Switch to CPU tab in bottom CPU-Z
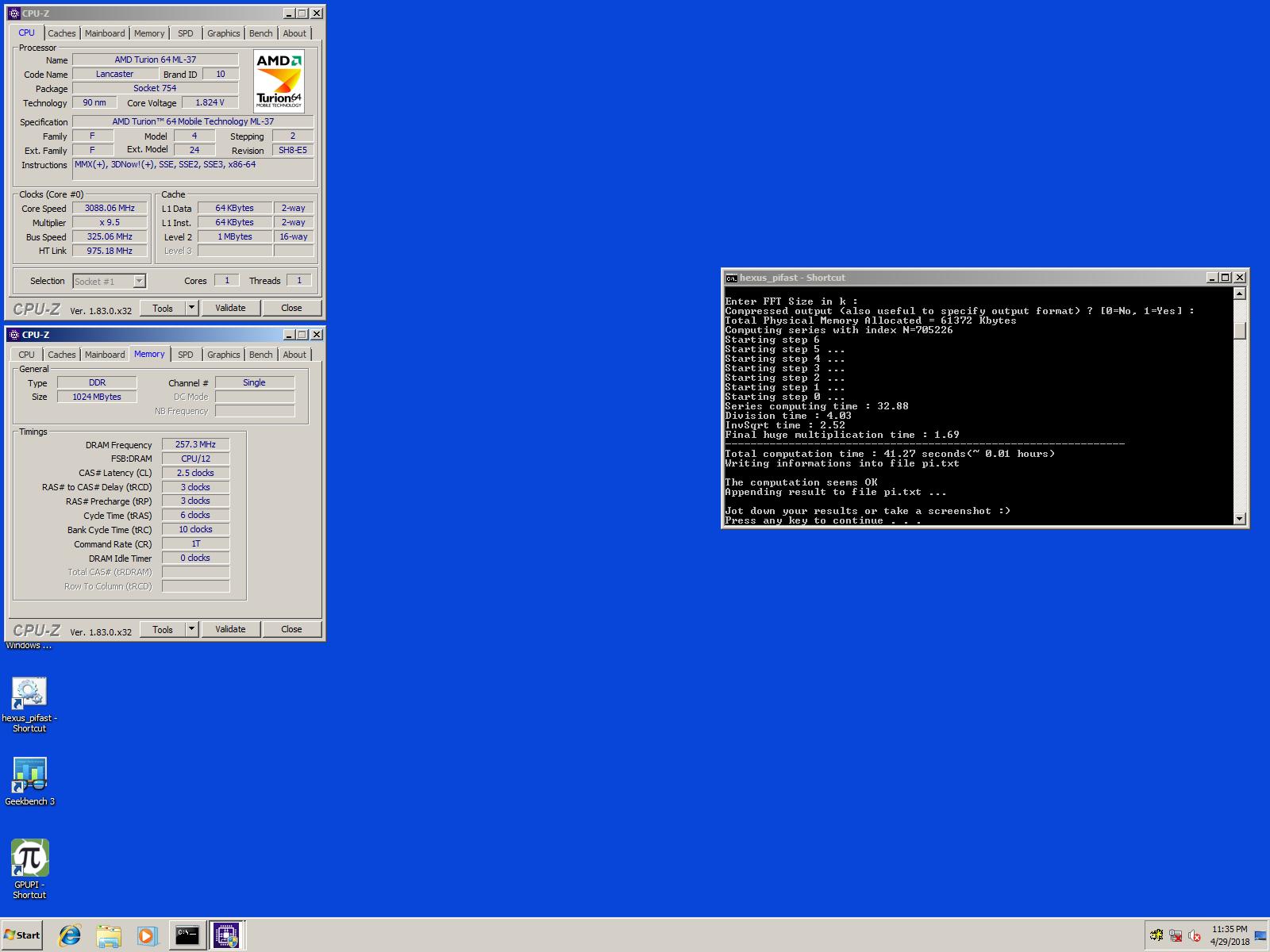 [x=27, y=355]
